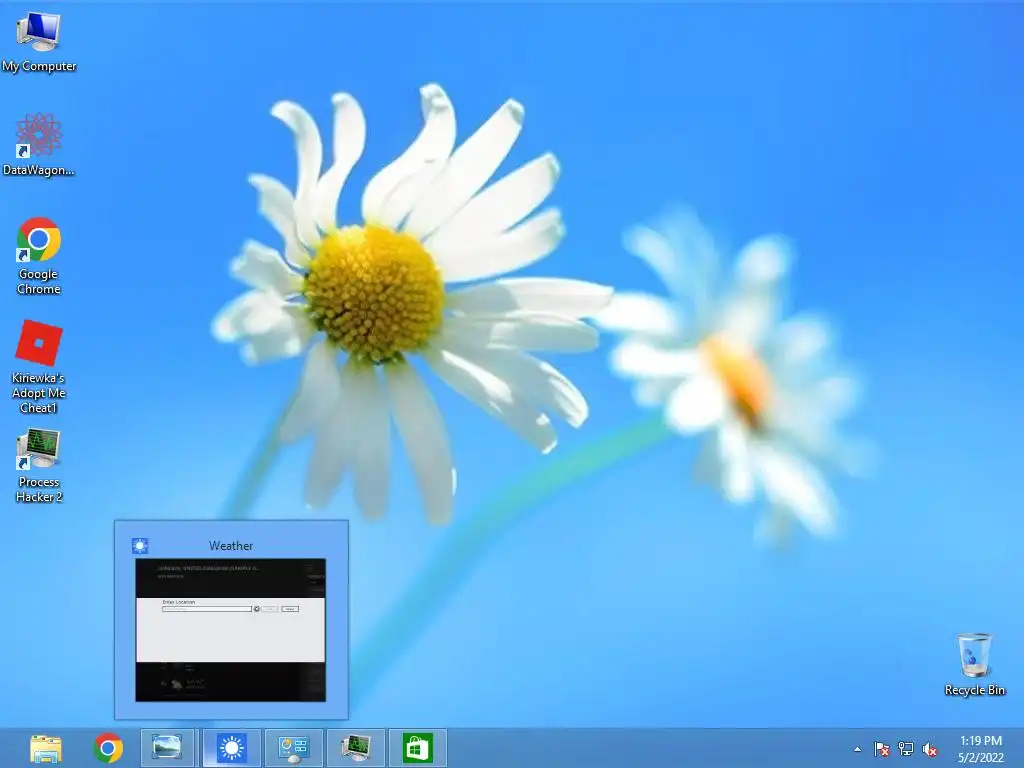Screen dimensions: 1024x768
Task: Click the Weather app taskbar button
Action: pyautogui.click(x=231, y=748)
